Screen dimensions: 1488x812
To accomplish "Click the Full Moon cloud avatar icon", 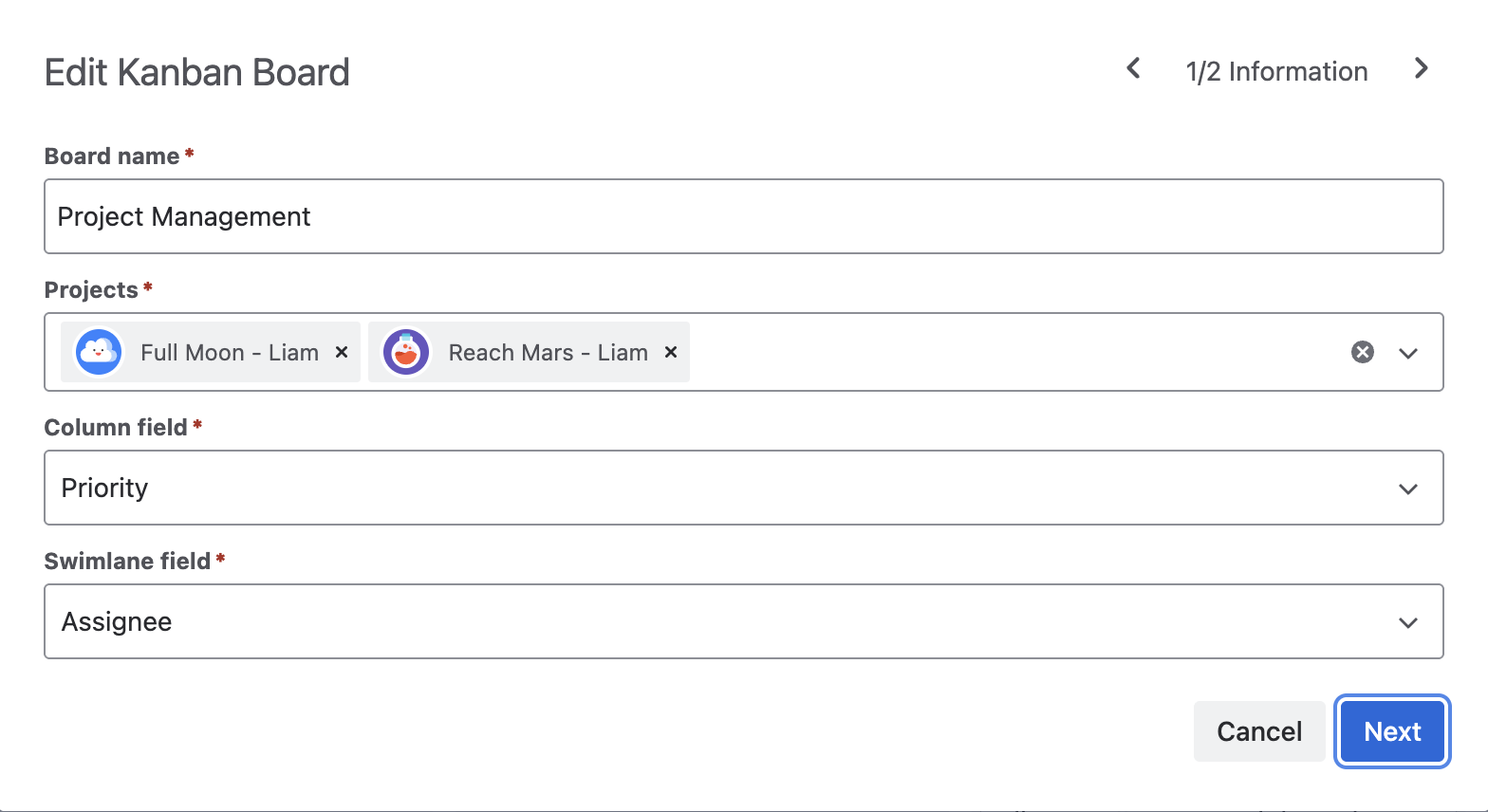I will click(x=99, y=353).
